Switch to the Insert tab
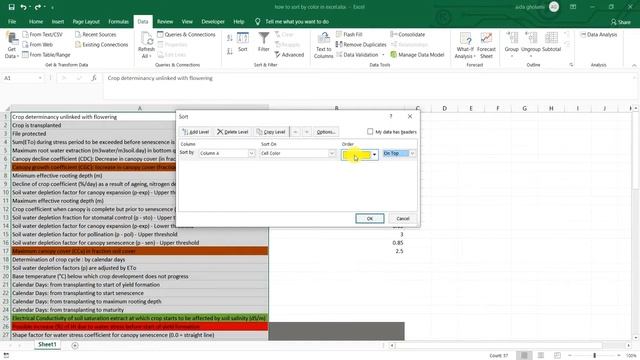 click(58, 22)
